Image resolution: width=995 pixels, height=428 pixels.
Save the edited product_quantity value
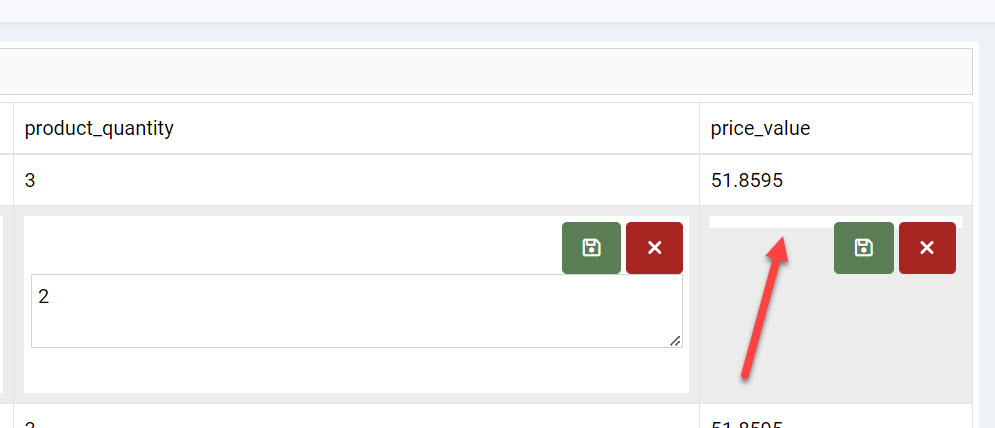[x=591, y=248]
